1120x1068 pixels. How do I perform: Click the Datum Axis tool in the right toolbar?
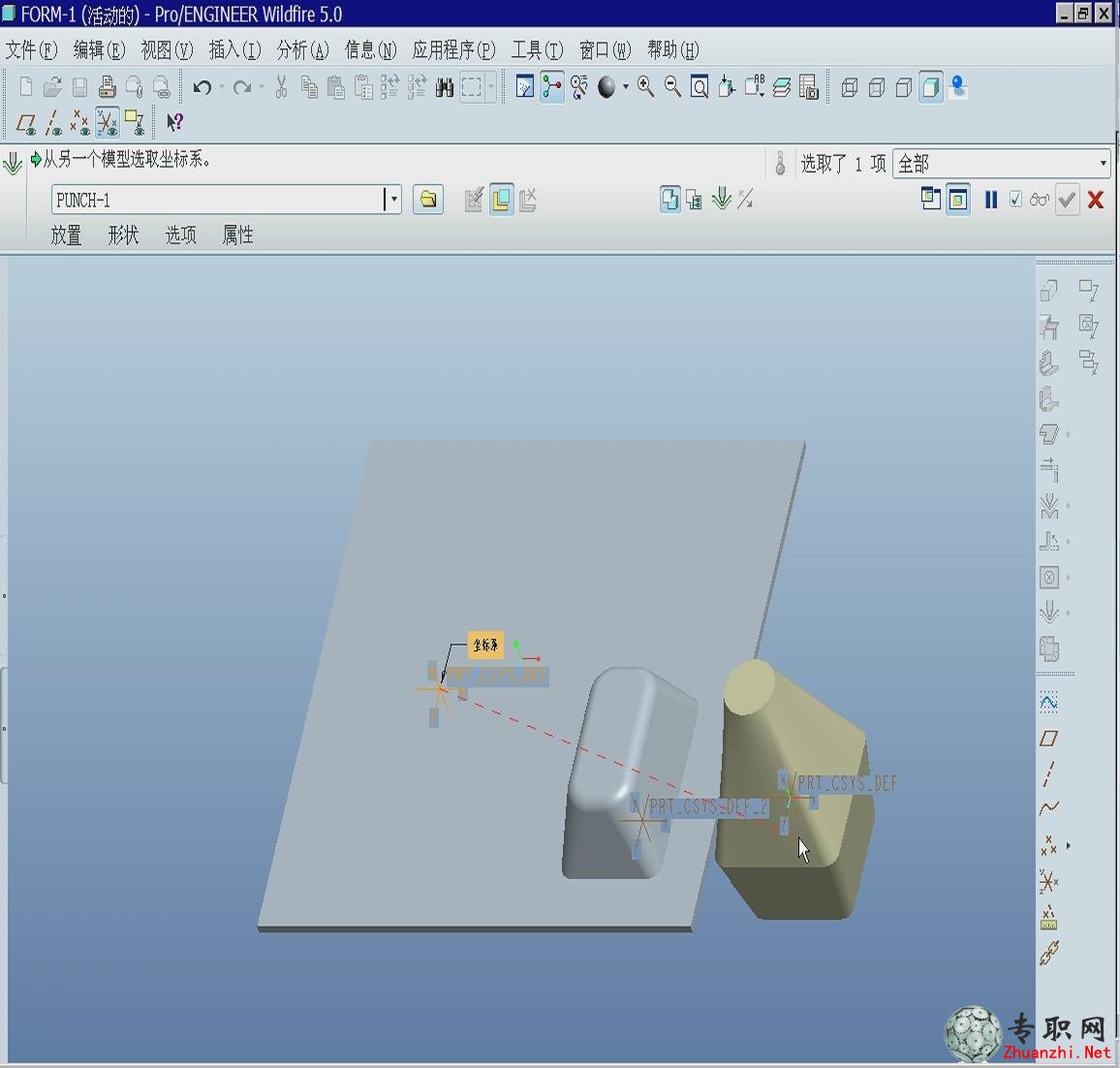(1048, 773)
